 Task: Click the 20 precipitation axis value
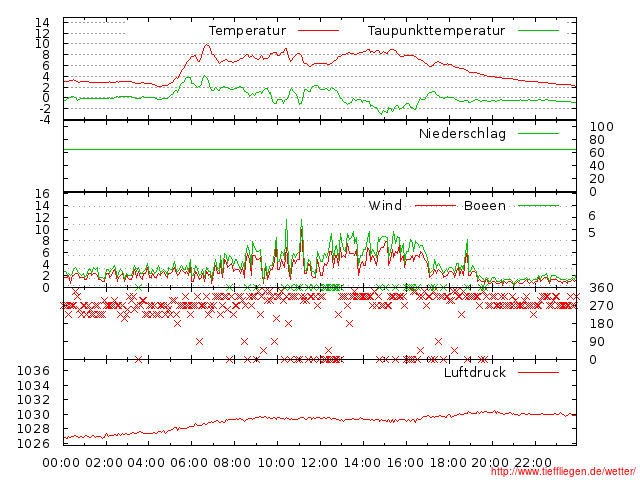tap(597, 179)
